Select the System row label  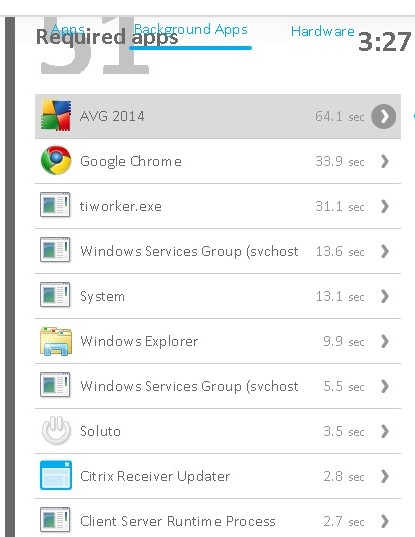(x=102, y=296)
